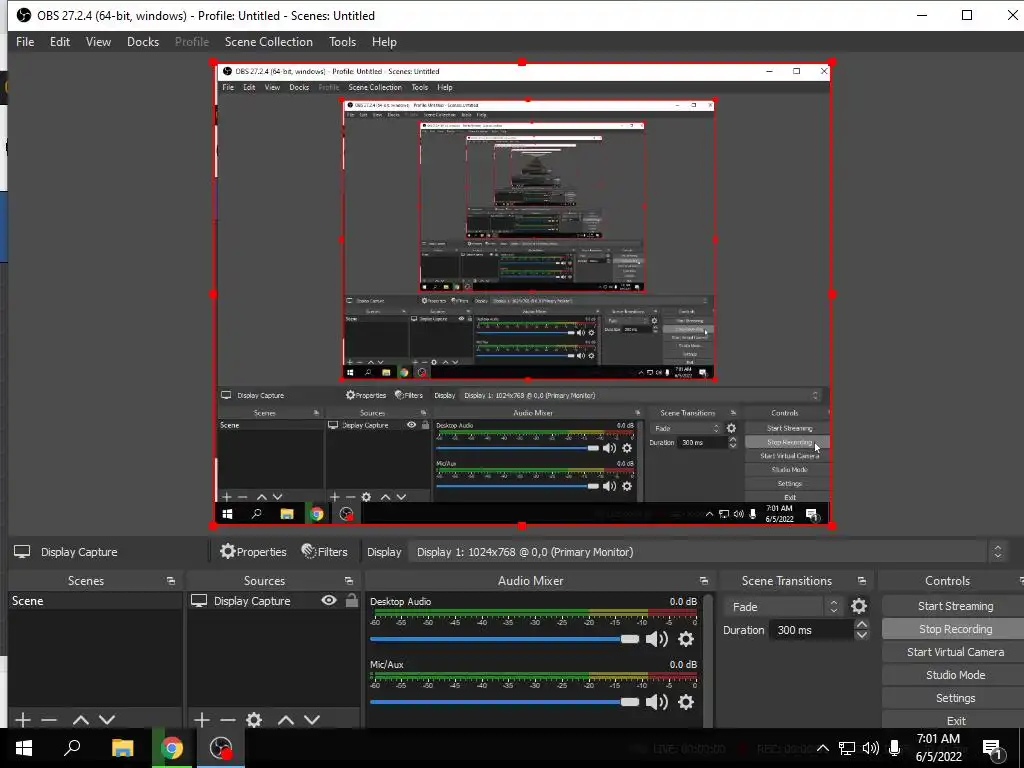Open the notification center

pyautogui.click(x=993, y=748)
